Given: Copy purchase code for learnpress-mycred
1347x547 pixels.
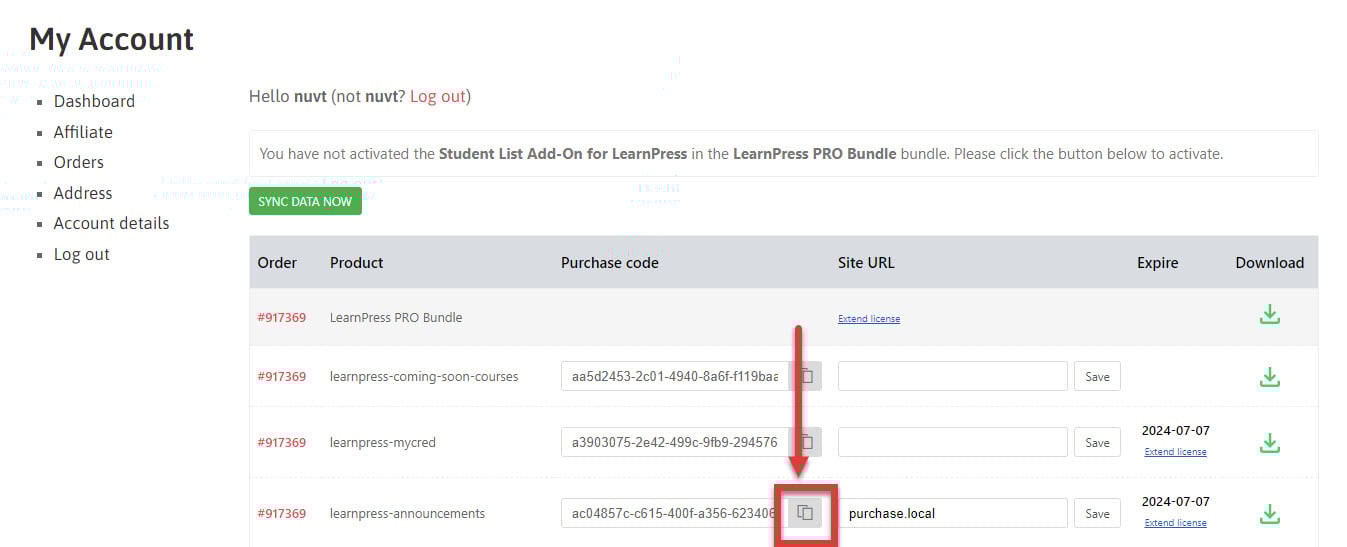Looking at the screenshot, I should tap(805, 442).
